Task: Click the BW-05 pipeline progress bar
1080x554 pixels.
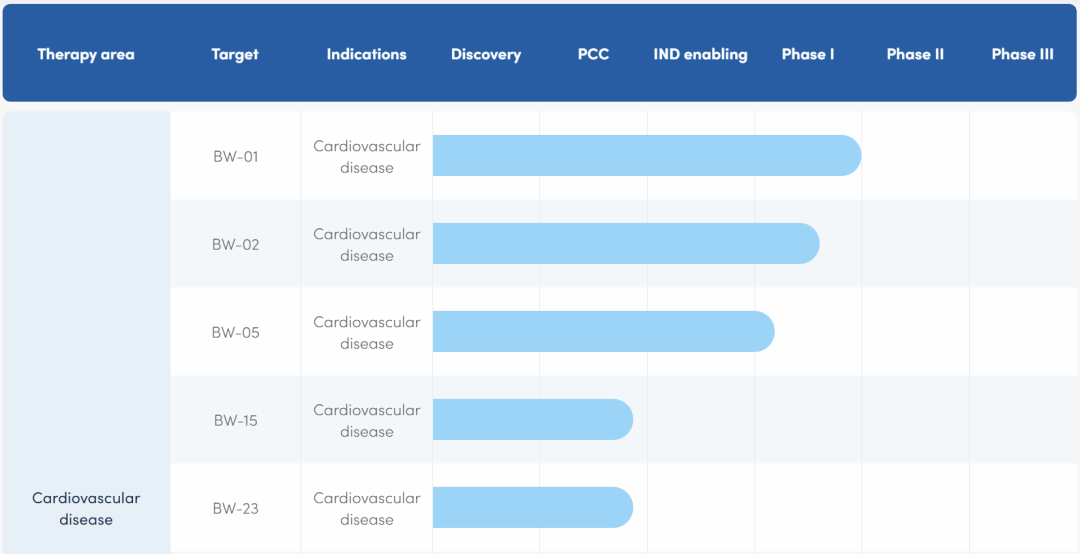Action: pyautogui.click(x=603, y=332)
